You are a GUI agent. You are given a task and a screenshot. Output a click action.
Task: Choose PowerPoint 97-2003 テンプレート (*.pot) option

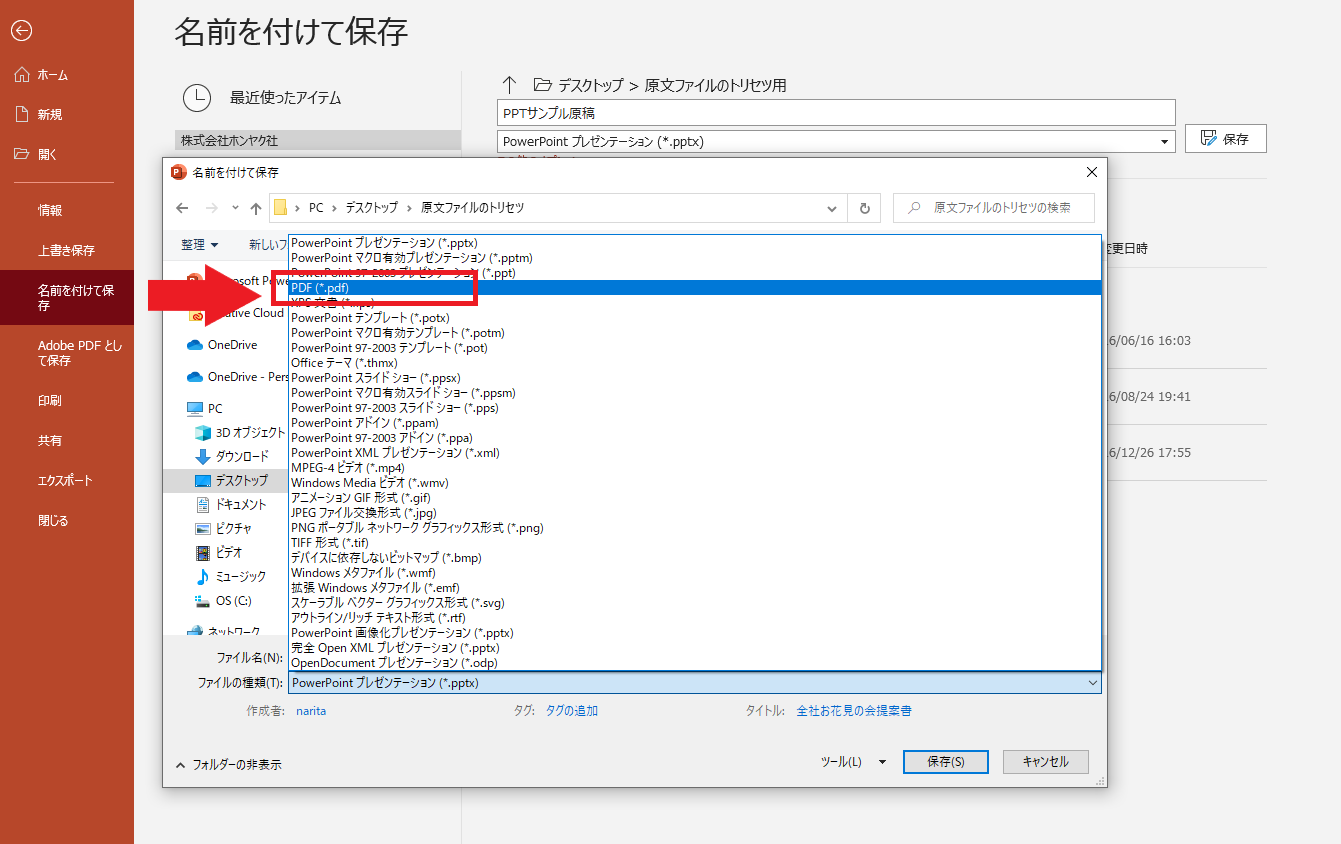(x=695, y=348)
